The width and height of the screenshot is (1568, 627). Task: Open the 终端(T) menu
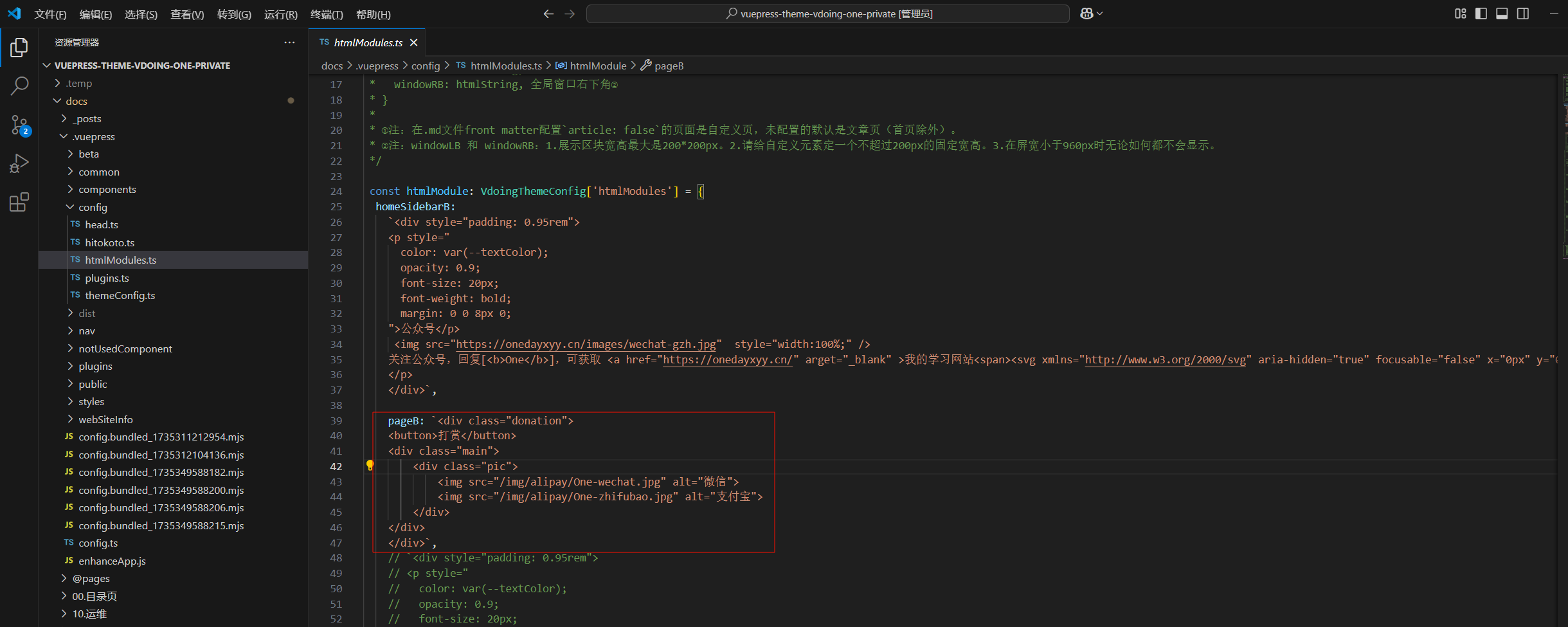click(x=327, y=14)
